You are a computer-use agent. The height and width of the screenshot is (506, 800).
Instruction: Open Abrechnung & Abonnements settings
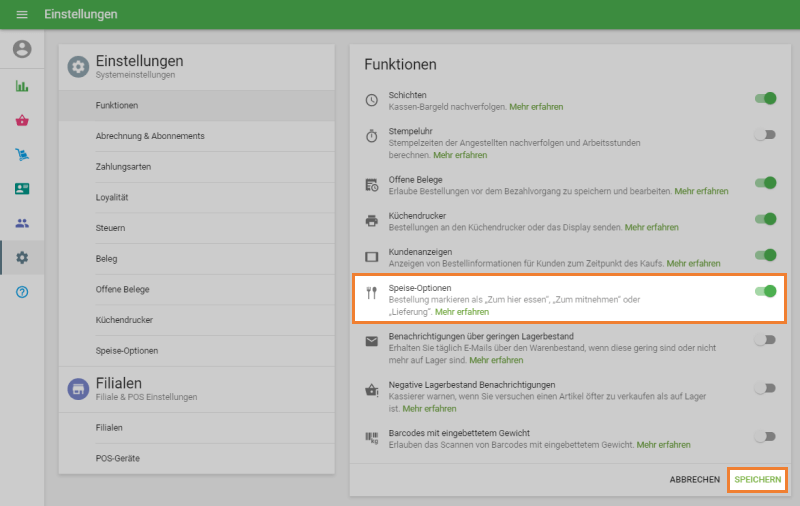150,136
